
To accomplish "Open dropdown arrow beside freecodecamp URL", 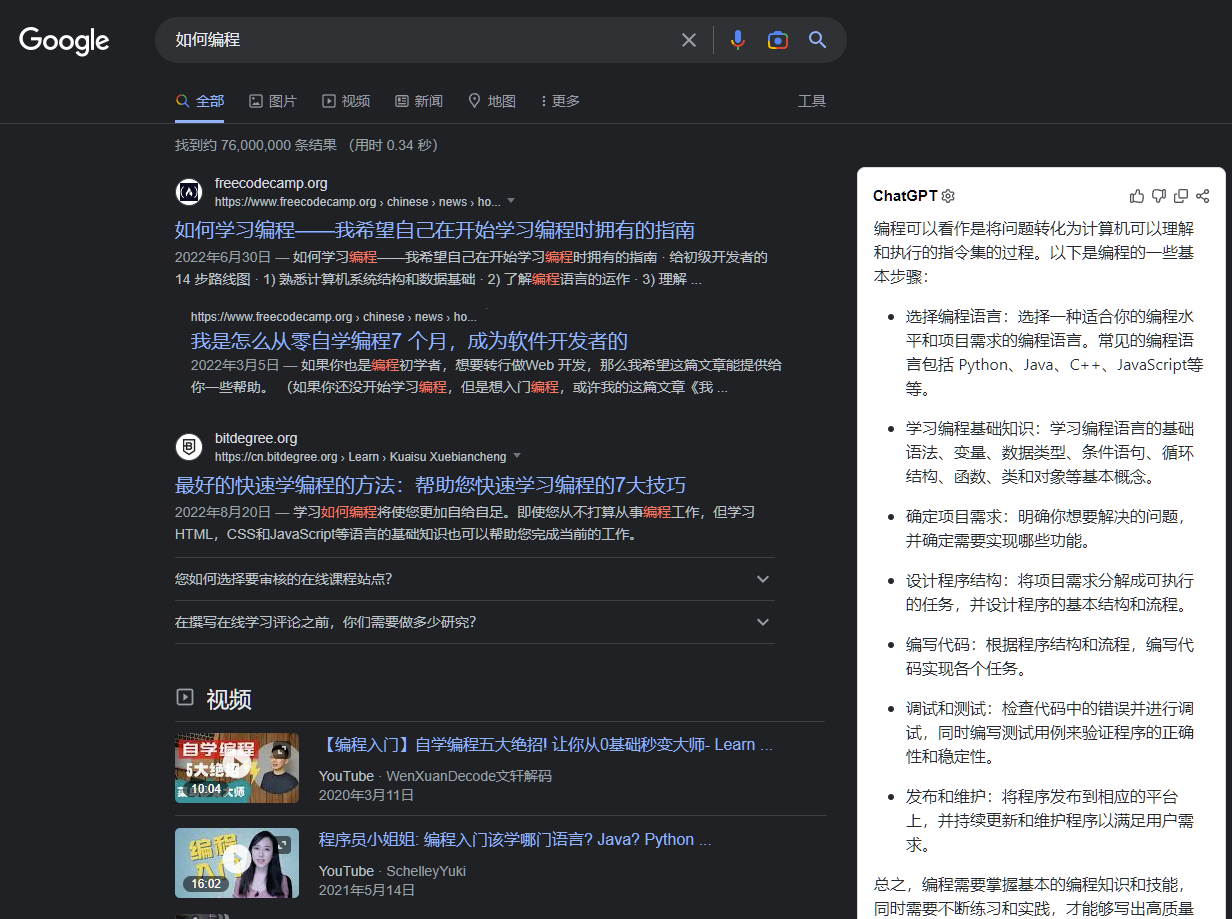I will point(511,201).
